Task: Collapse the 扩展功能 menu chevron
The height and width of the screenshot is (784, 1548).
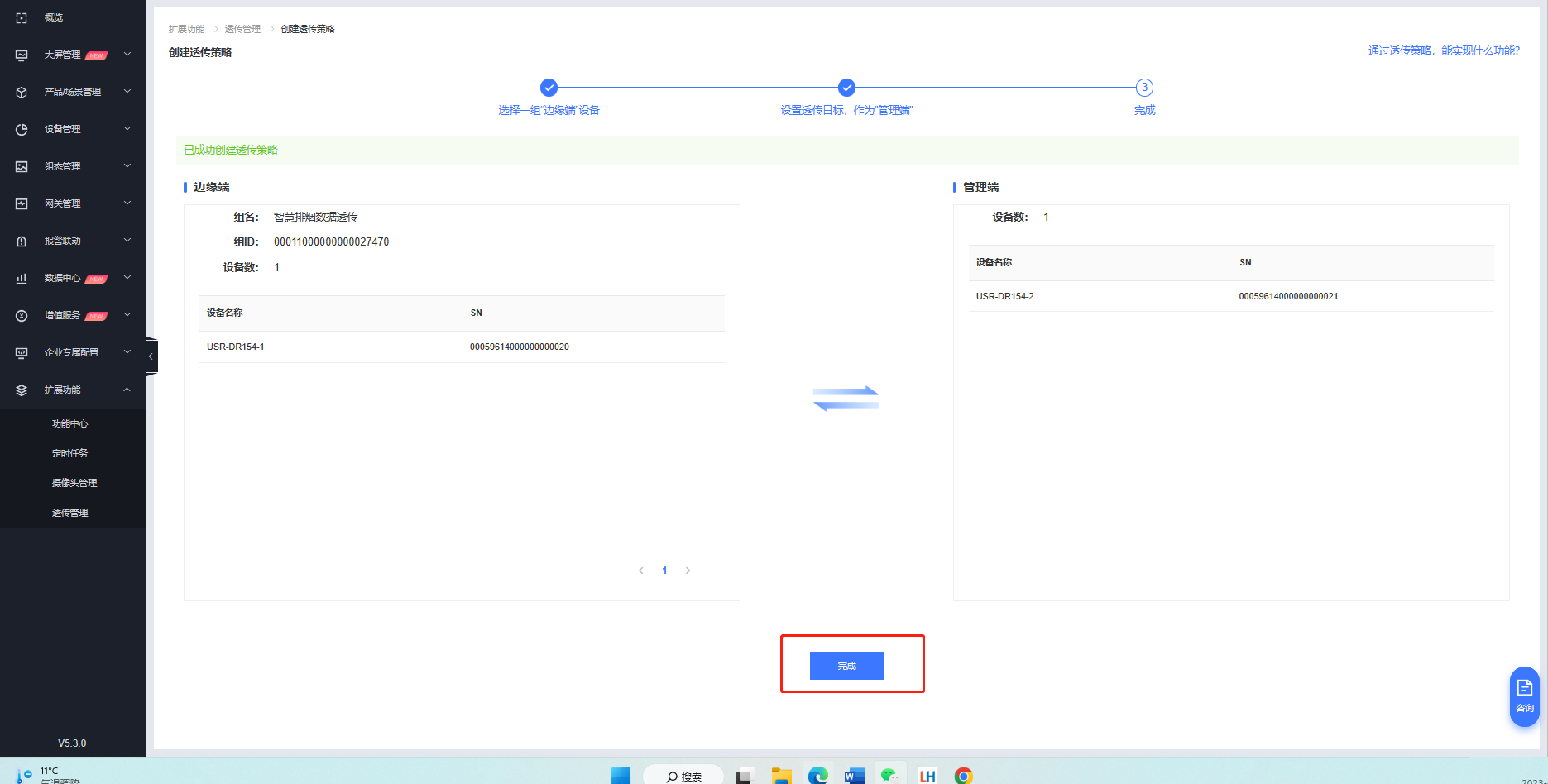Action: [x=127, y=390]
